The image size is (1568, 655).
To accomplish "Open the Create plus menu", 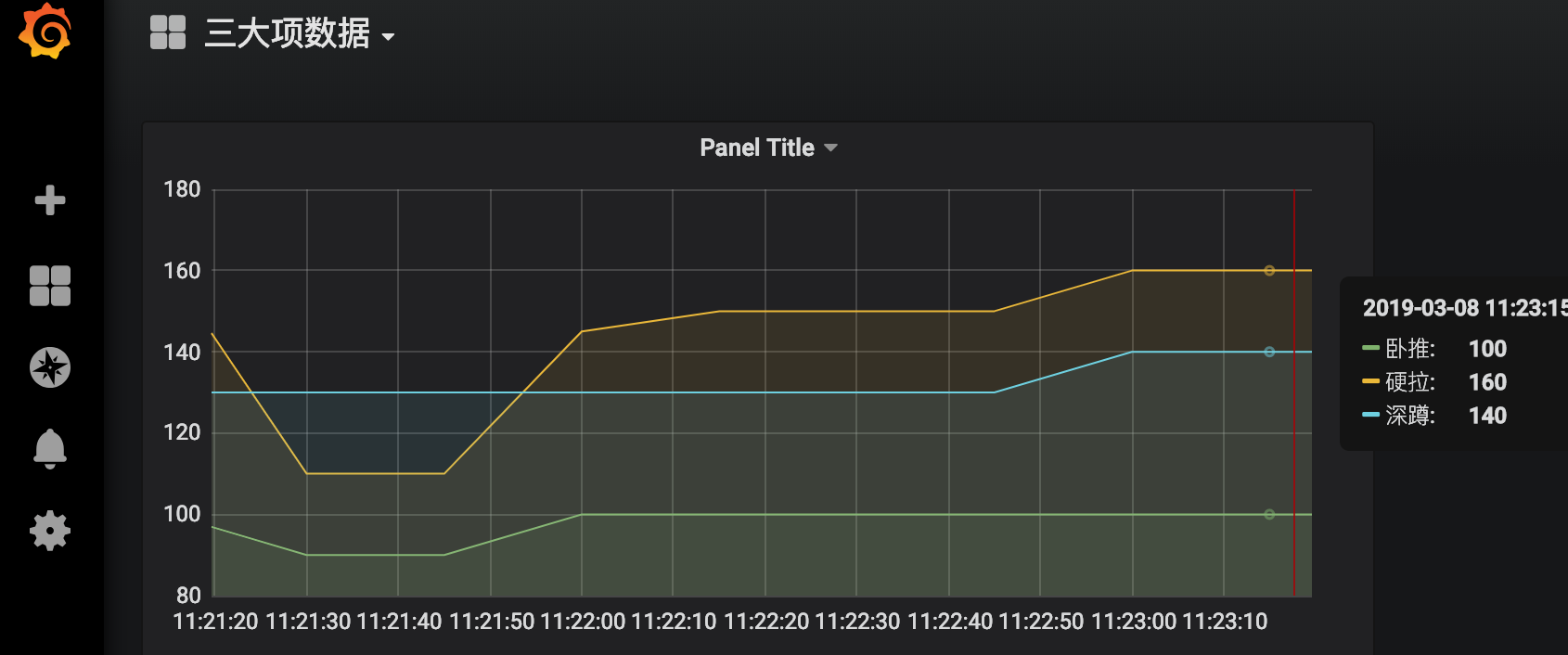I will pyautogui.click(x=50, y=200).
